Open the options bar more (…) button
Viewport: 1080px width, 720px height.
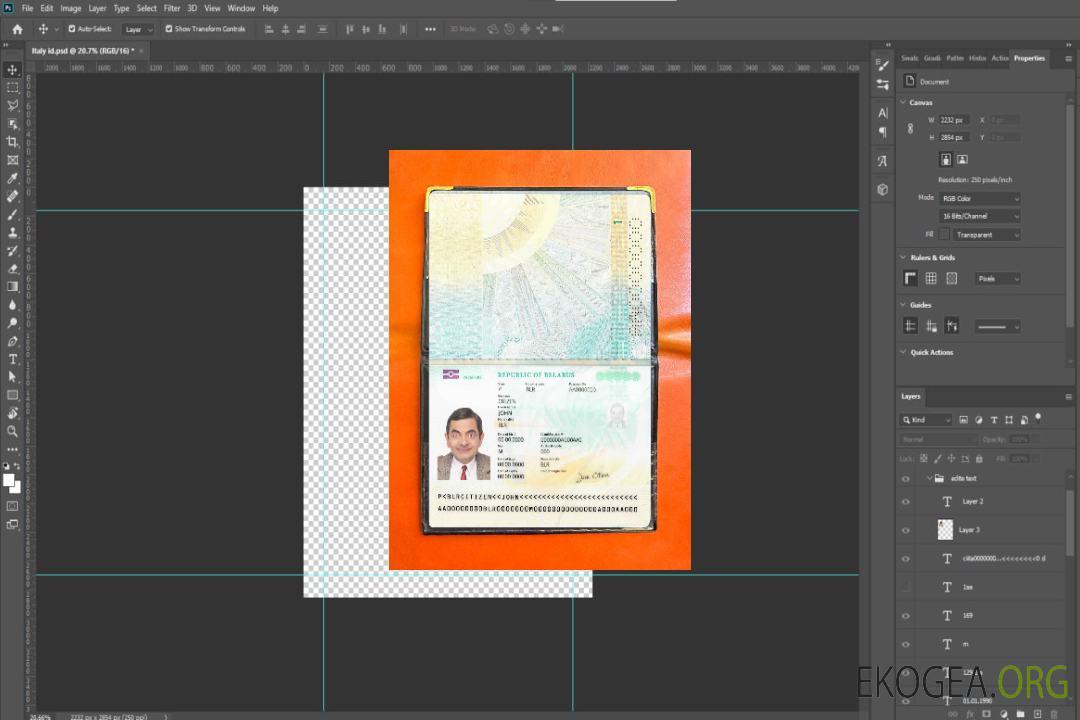430,29
